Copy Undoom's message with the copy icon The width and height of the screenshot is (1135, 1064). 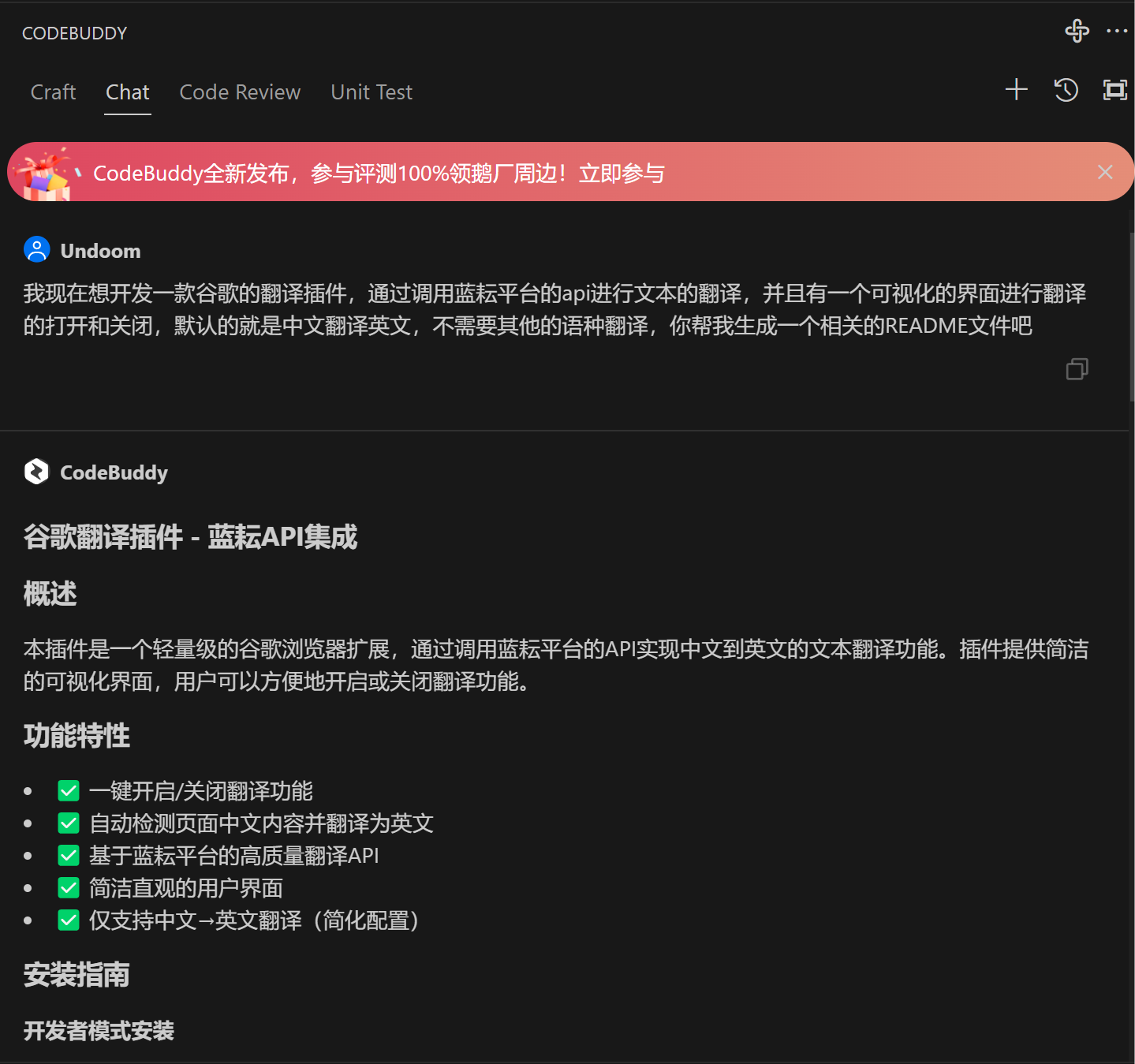coord(1077,368)
